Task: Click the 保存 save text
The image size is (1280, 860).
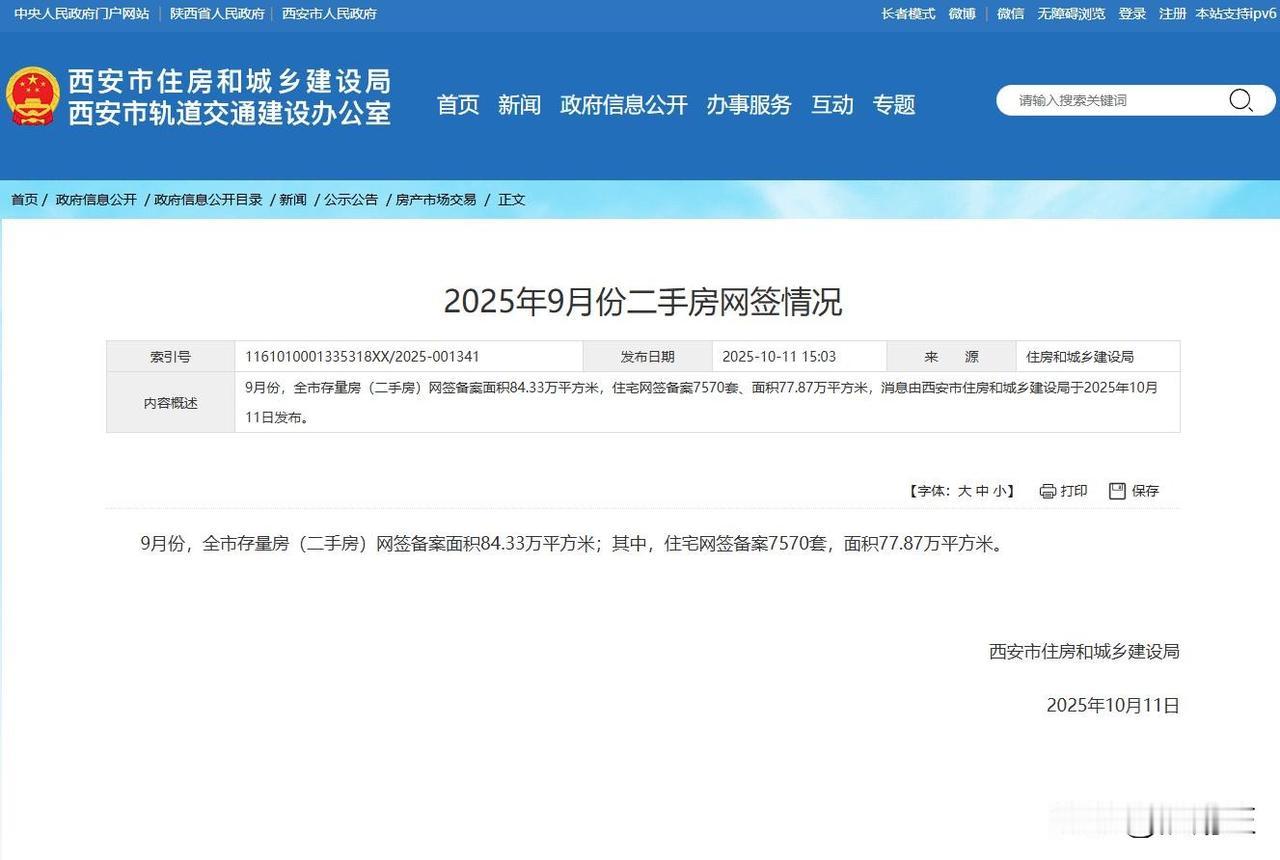Action: (x=1145, y=491)
